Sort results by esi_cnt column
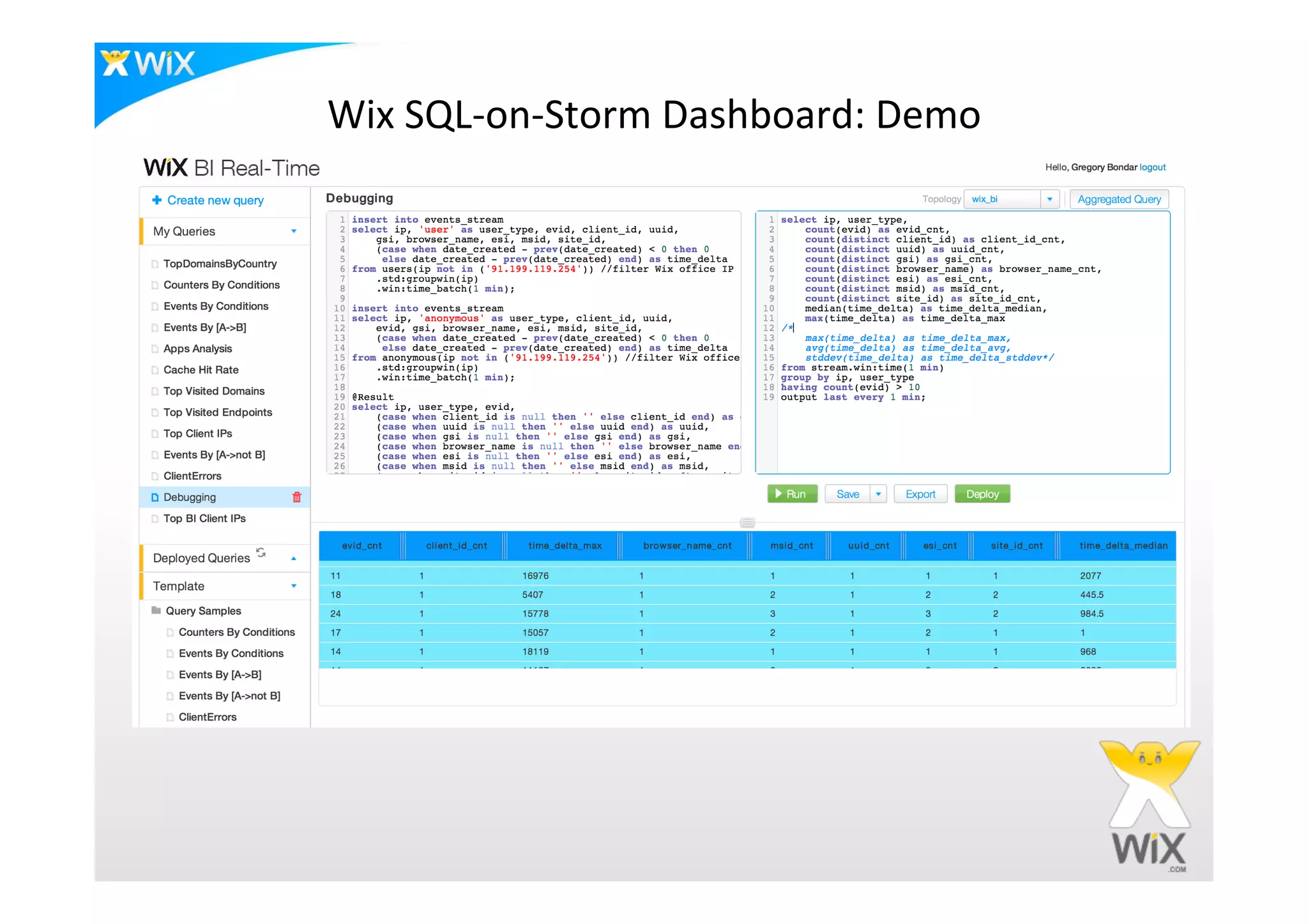 [x=939, y=546]
